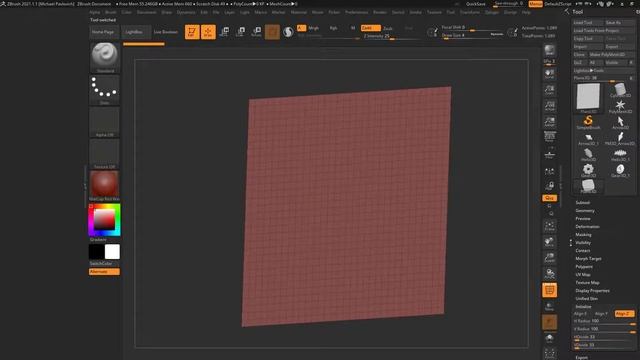Click the sculptris sphere icon
Screen dimensions: 640x360
[288, 32]
